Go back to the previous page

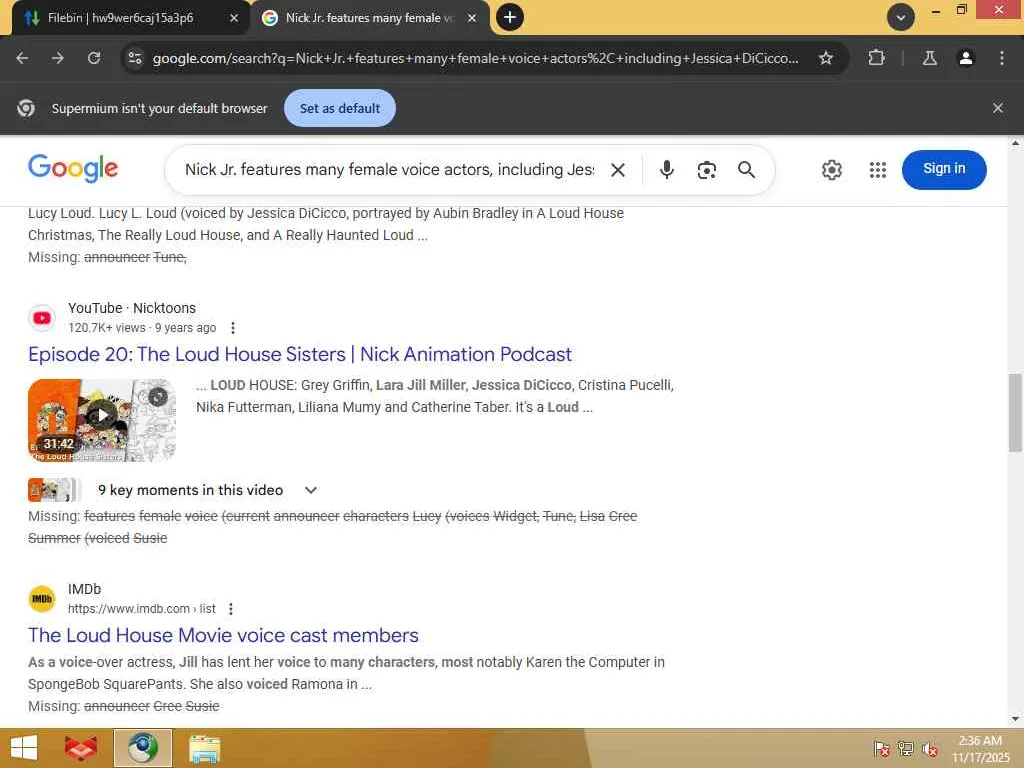point(22,58)
